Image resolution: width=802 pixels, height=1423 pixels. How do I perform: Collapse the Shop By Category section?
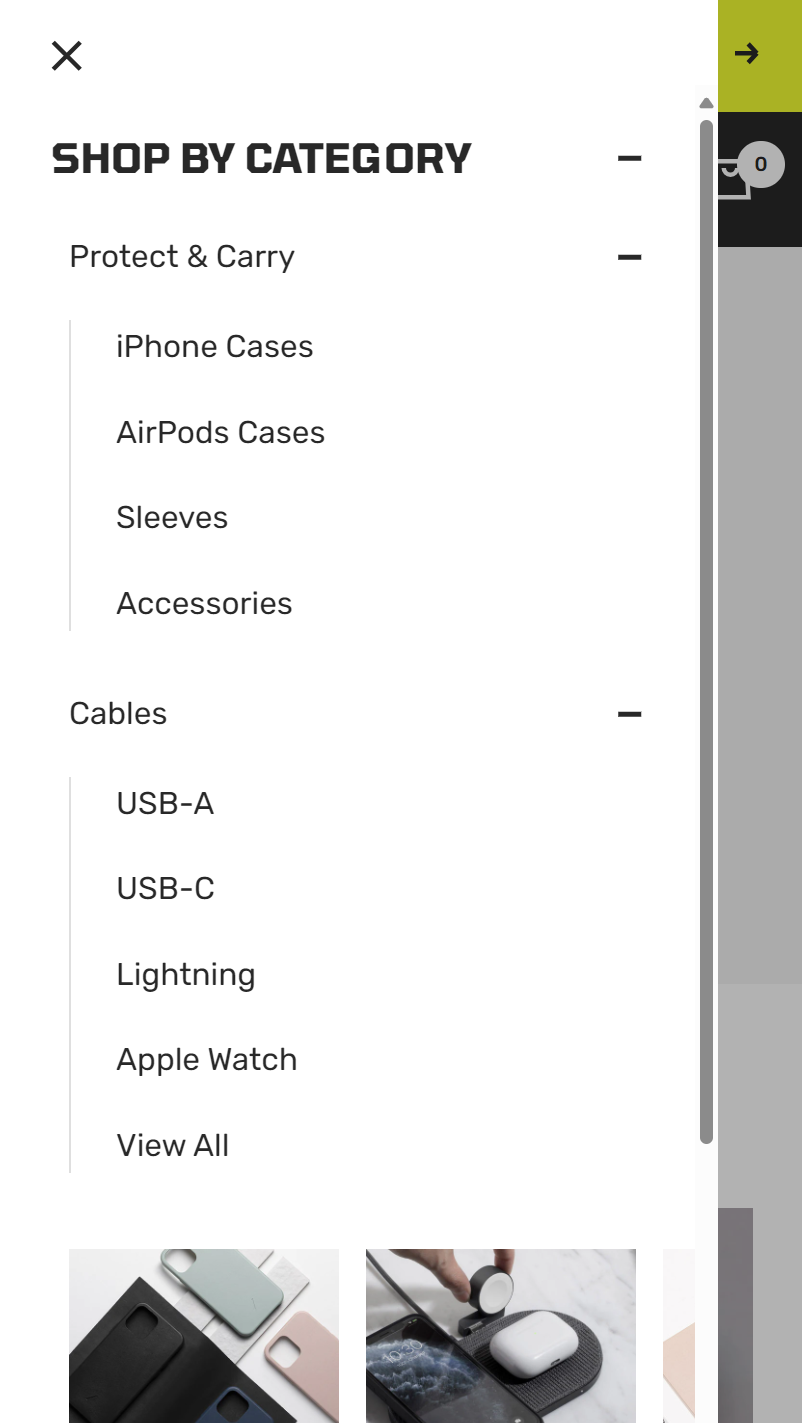[x=630, y=158]
